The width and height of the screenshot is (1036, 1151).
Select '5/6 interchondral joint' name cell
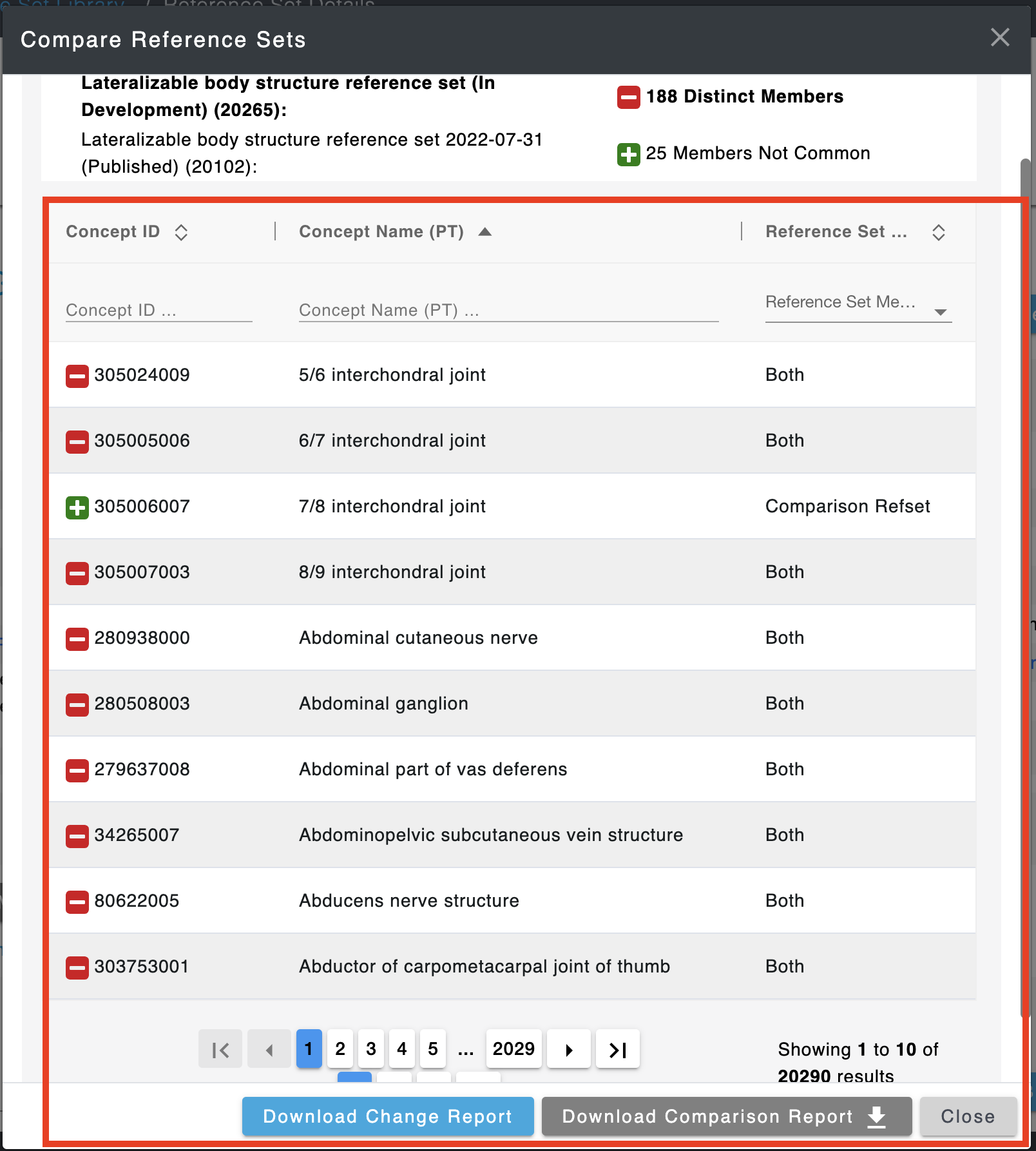pyautogui.click(x=392, y=375)
